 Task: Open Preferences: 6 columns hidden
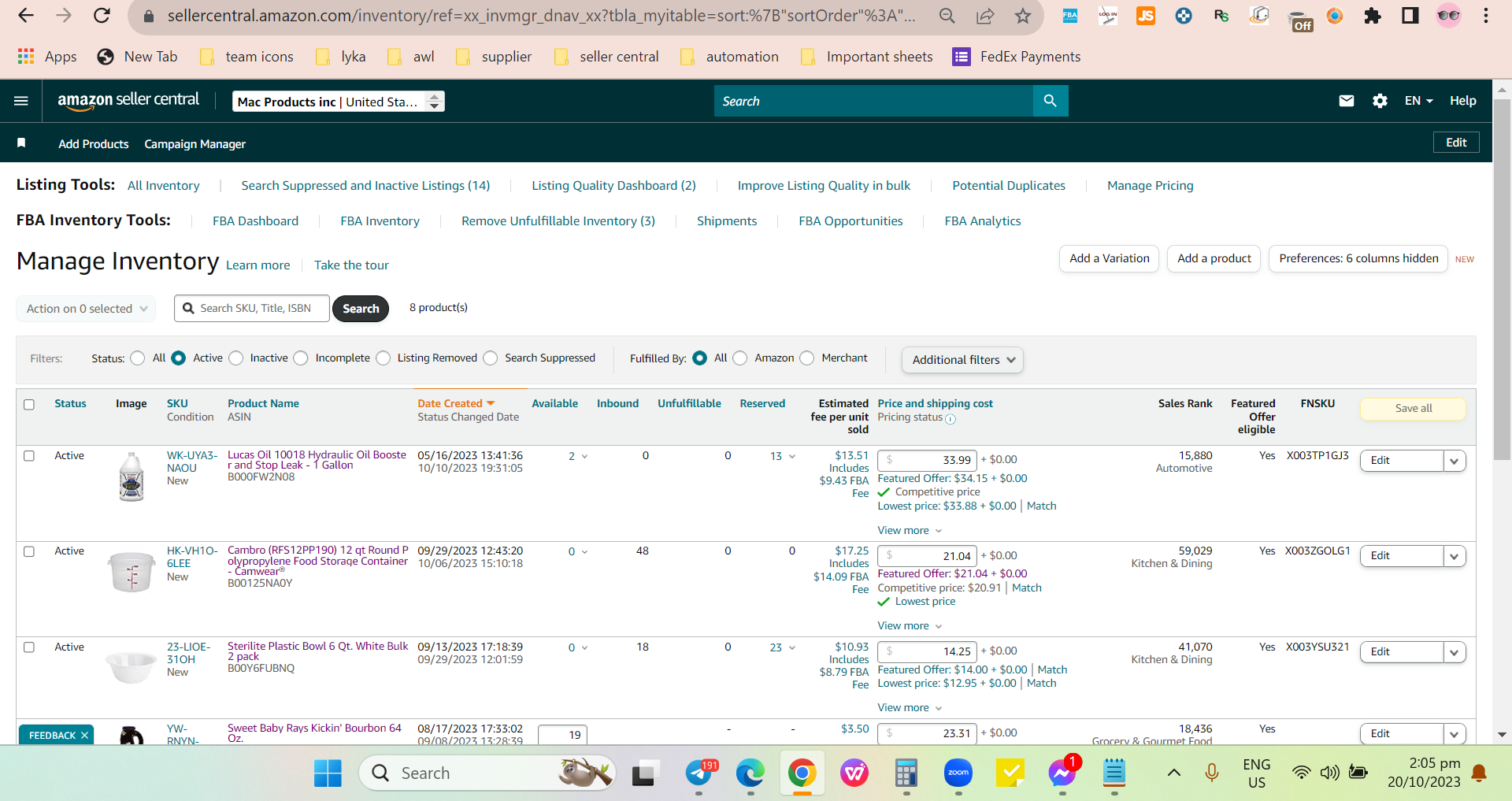(x=1358, y=258)
